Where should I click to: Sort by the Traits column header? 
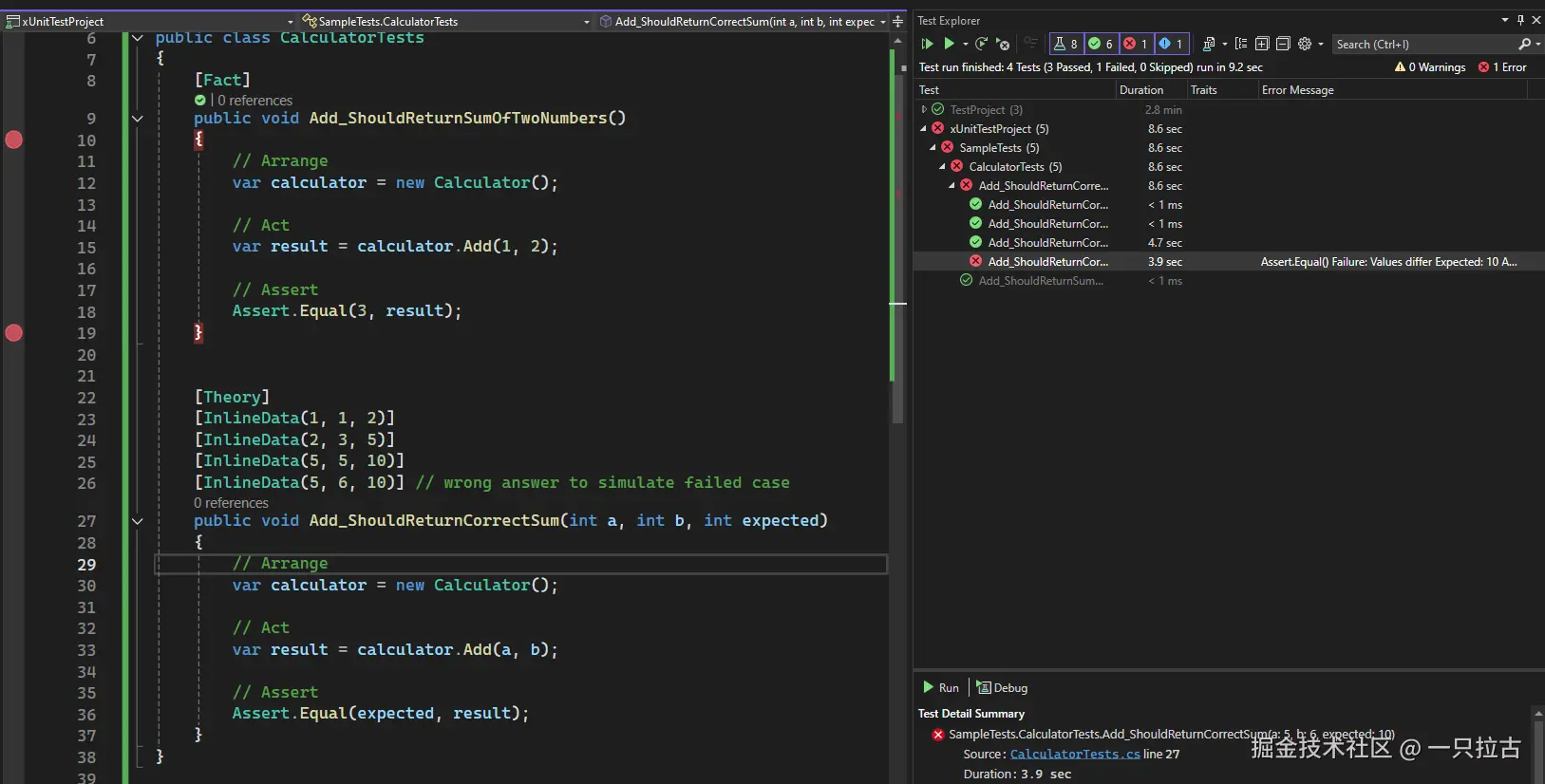(1222, 90)
